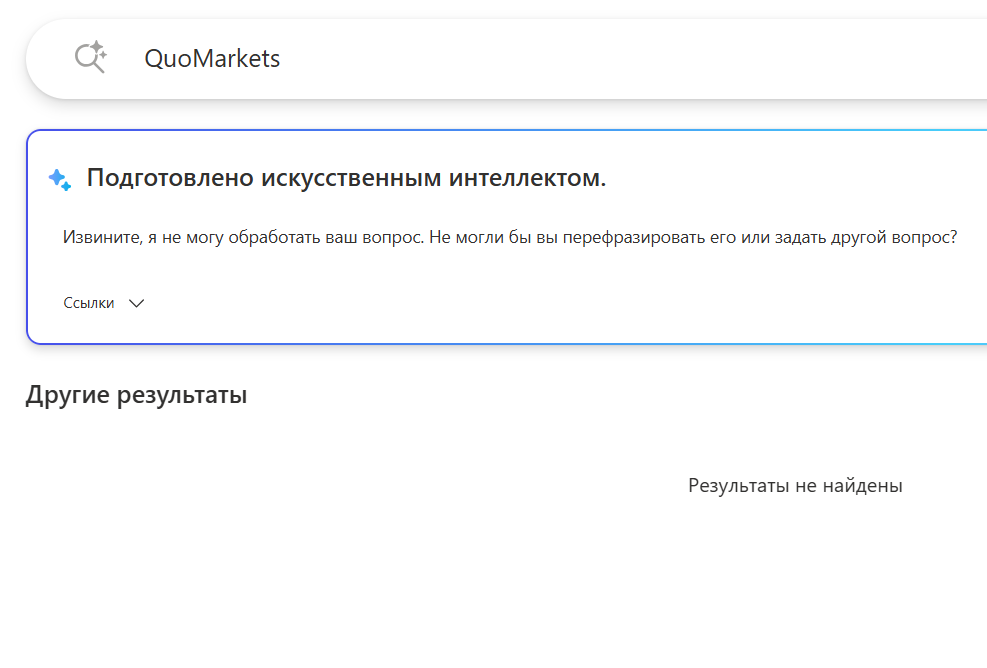The height and width of the screenshot is (668, 987).
Task: Select the QuoMarkets query text
Action: pyautogui.click(x=212, y=58)
